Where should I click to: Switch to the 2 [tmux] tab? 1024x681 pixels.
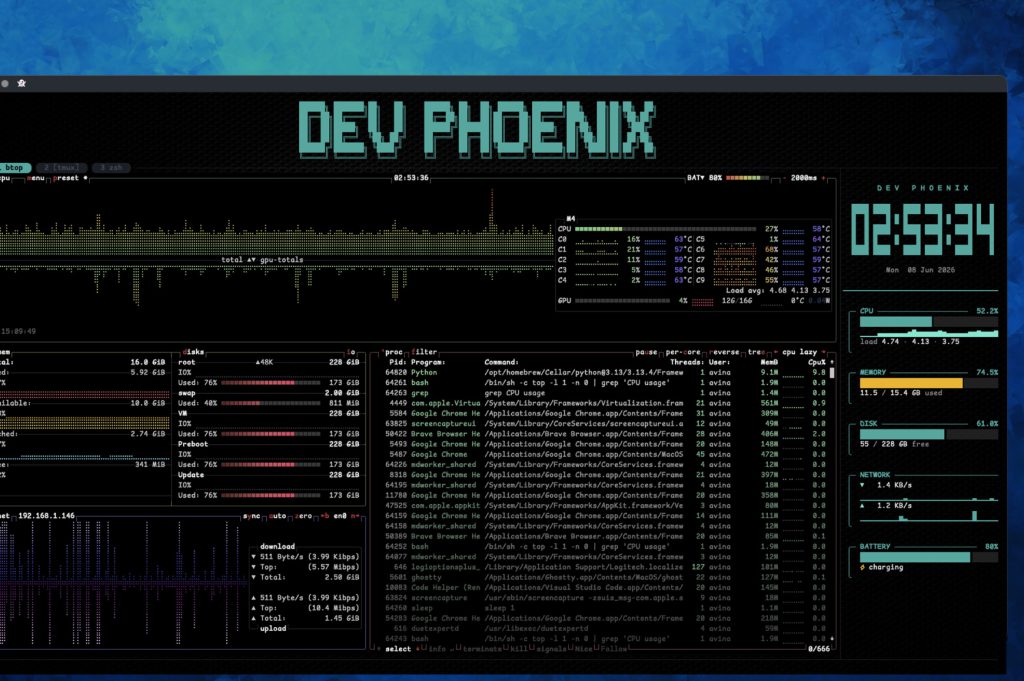click(x=61, y=168)
